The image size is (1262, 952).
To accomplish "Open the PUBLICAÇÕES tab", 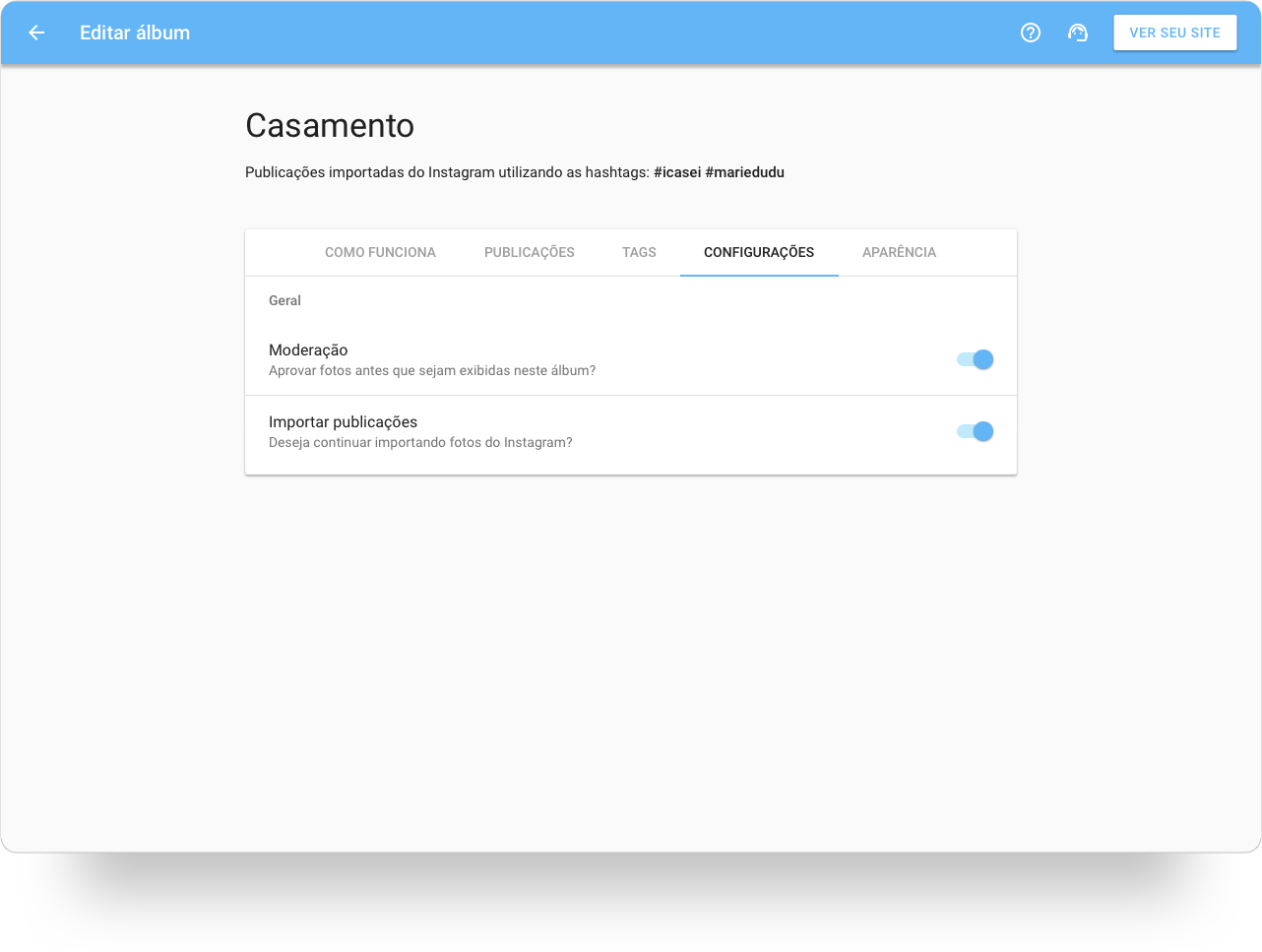I will pos(529,252).
